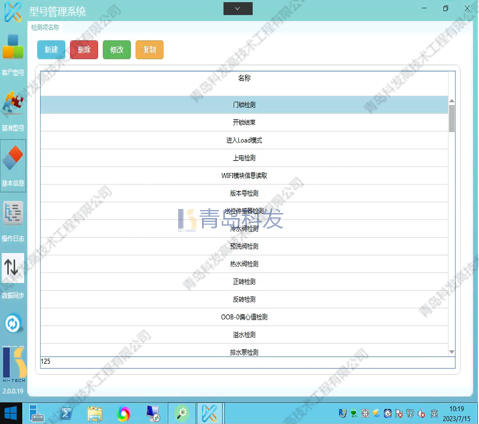Image resolution: width=479 pixels, height=424 pixels.
Task: Click the network tray icon
Action: 410,414
